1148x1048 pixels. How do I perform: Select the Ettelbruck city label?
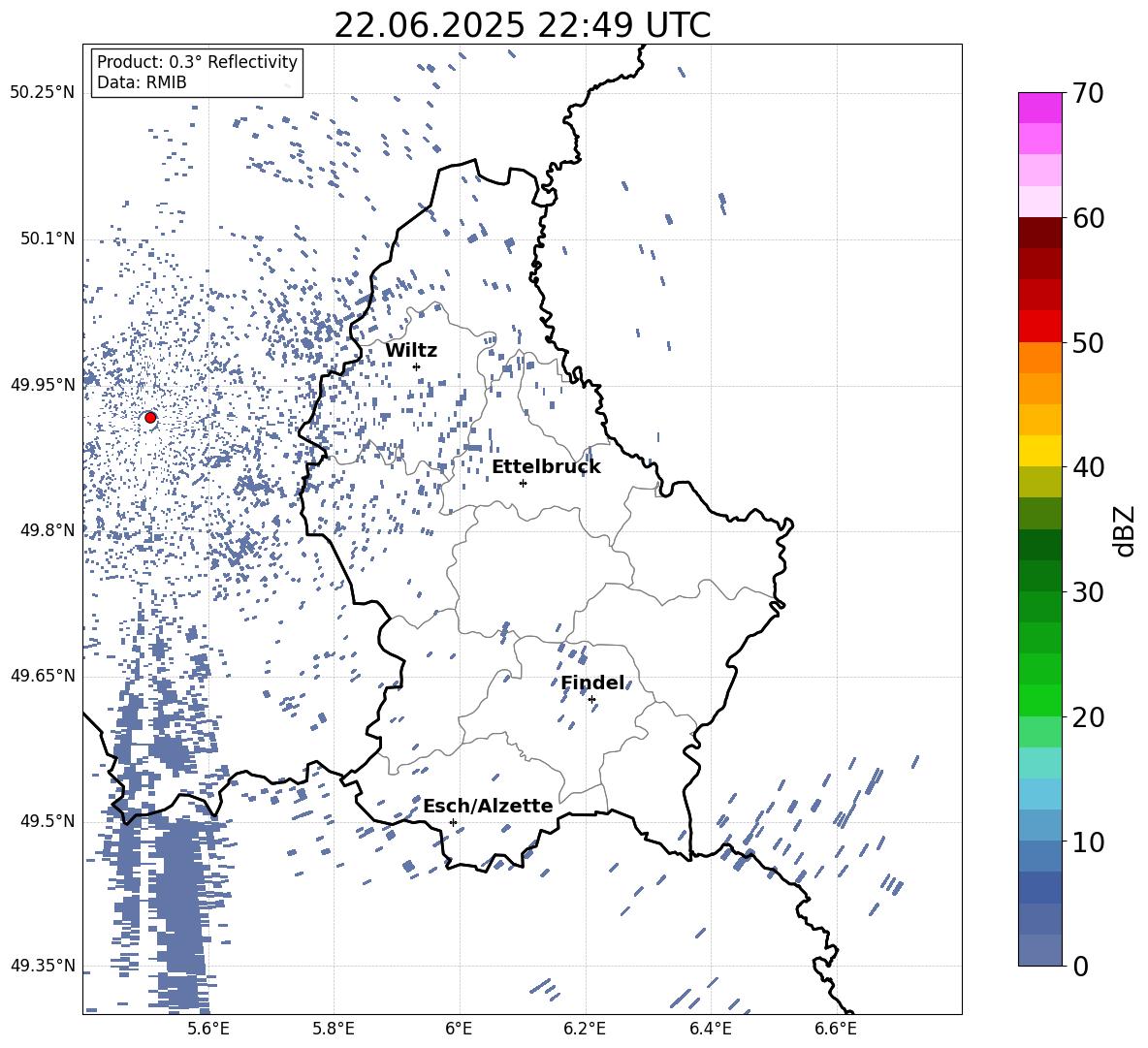coord(546,467)
